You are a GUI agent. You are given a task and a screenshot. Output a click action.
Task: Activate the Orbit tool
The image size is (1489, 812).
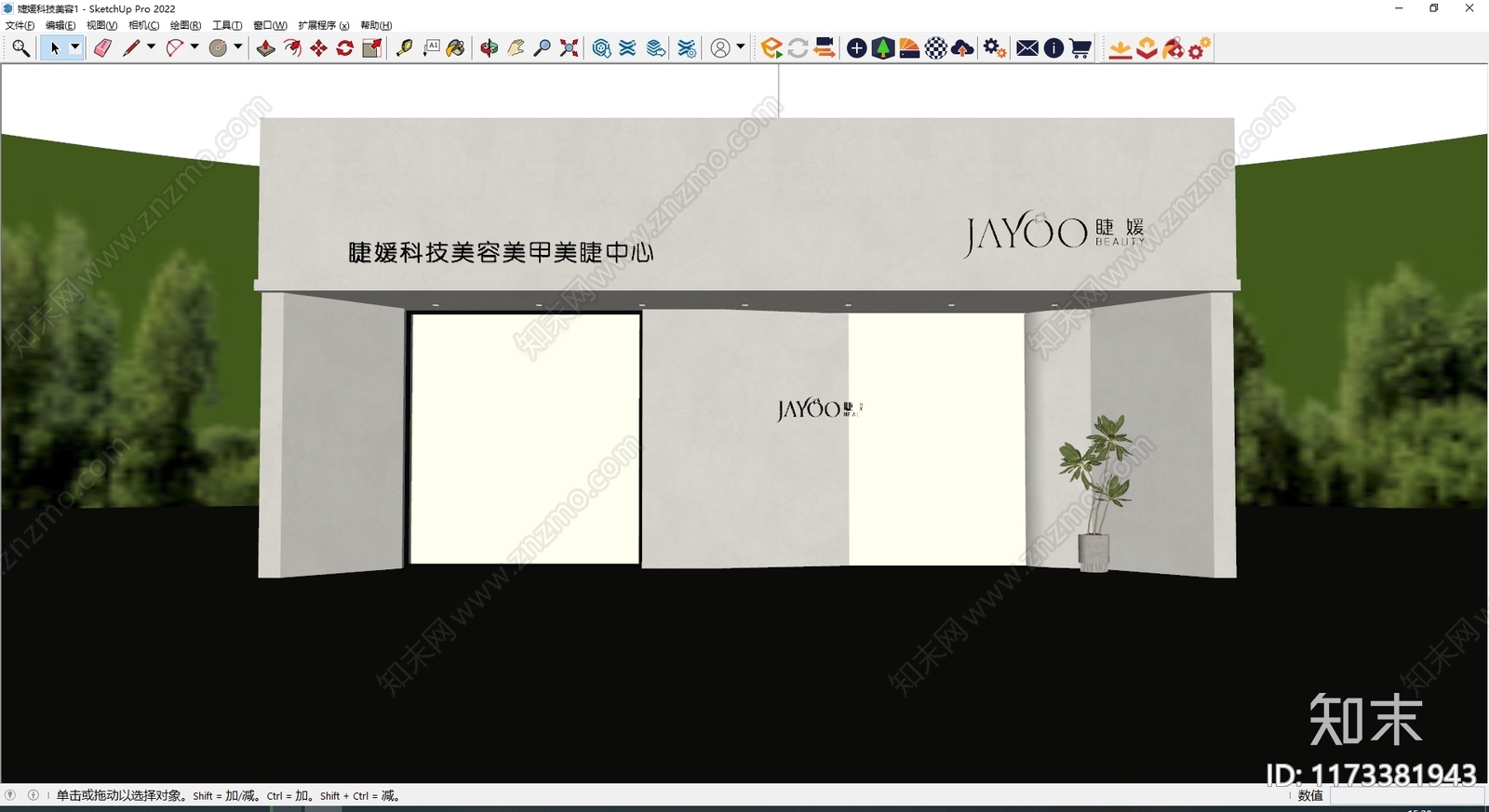[490, 48]
